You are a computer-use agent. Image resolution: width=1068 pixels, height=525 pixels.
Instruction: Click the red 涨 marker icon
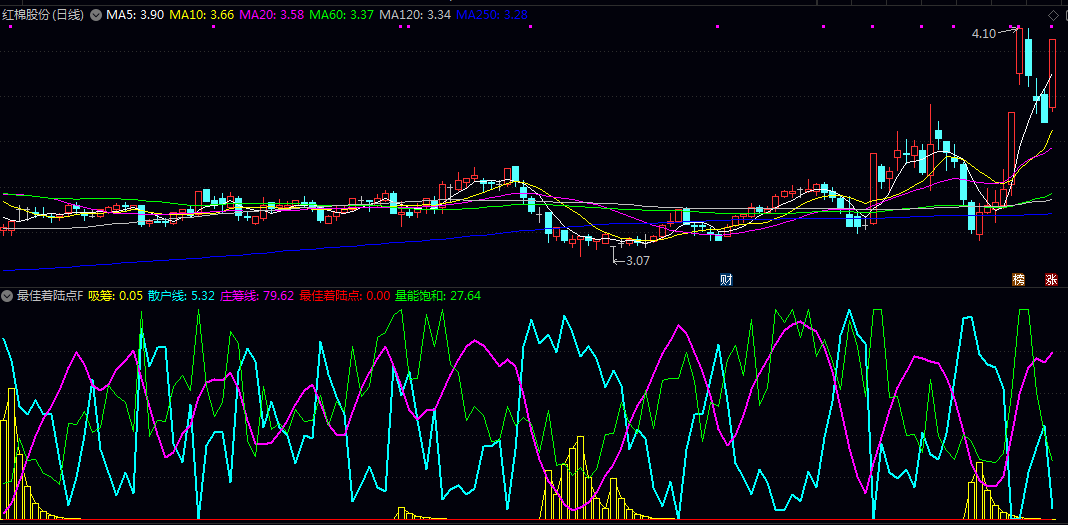pyautogui.click(x=1051, y=279)
